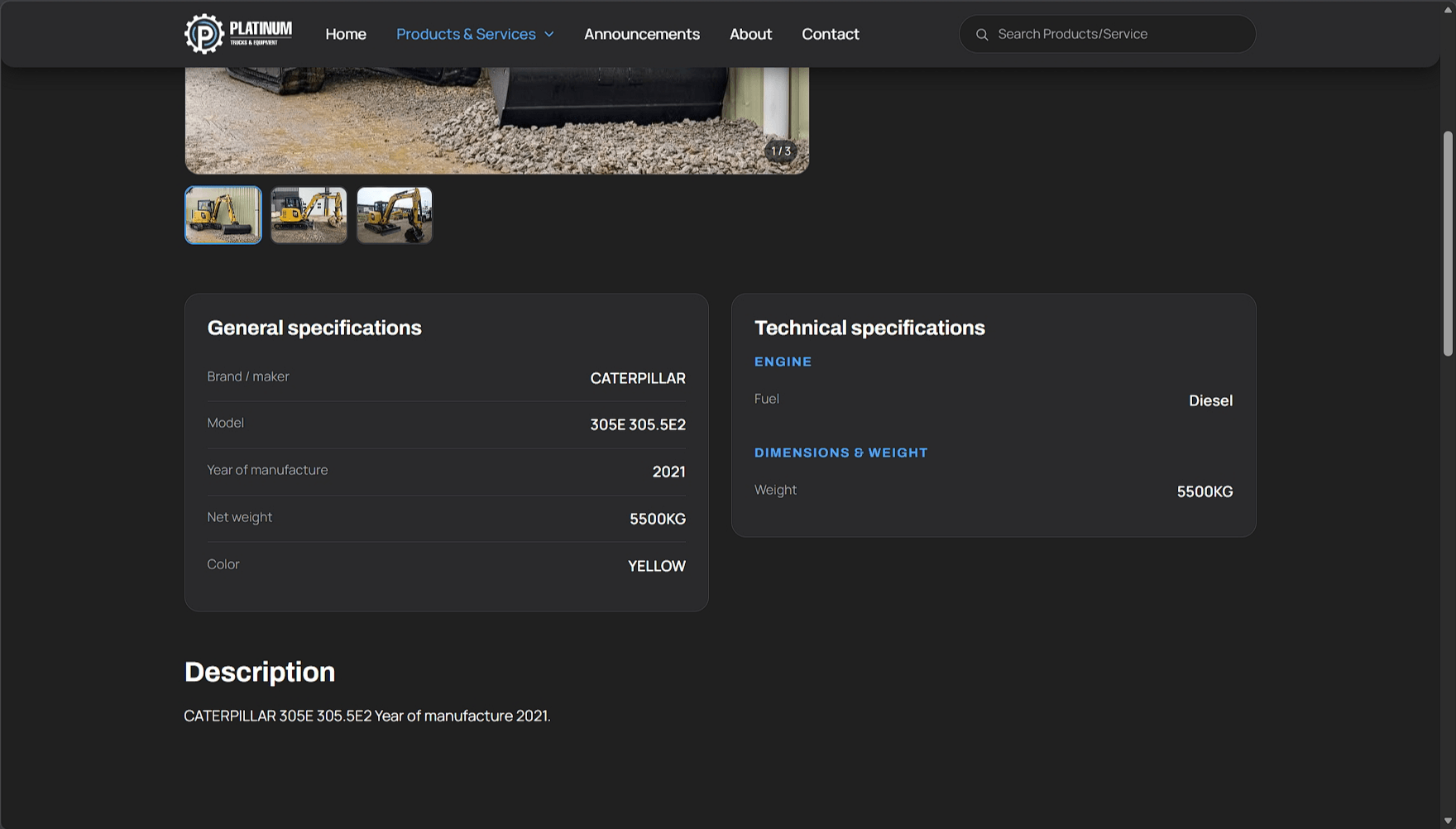This screenshot has width=1456, height=829.
Task: Focus the Search Products/Service field
Action: pyautogui.click(x=1107, y=34)
